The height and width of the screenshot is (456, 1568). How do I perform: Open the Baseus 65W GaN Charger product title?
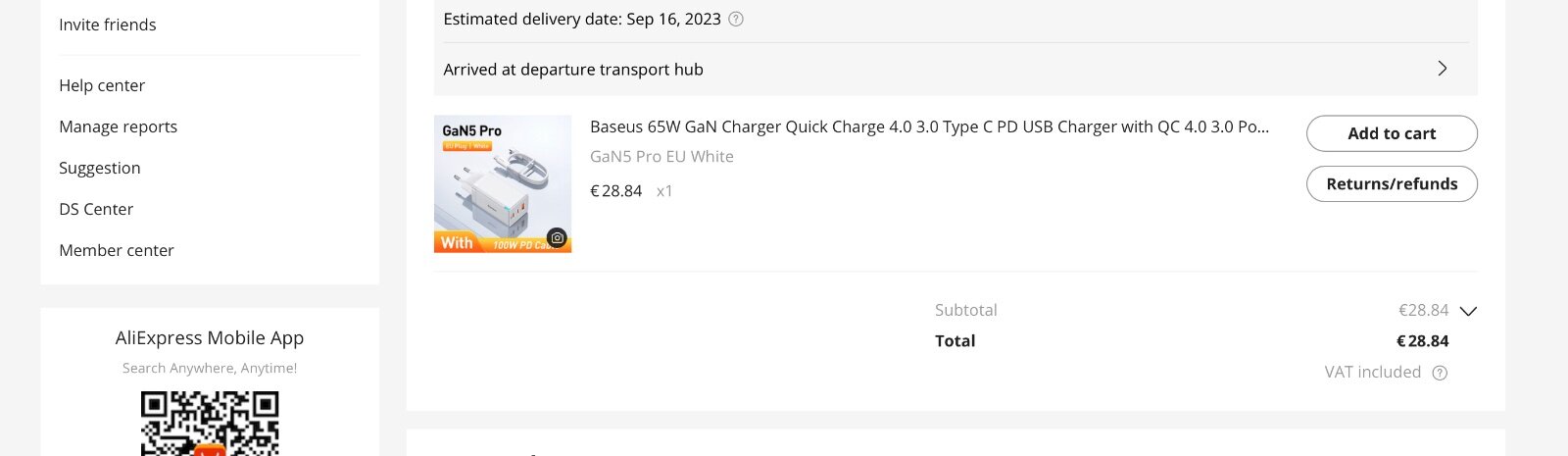pyautogui.click(x=929, y=127)
